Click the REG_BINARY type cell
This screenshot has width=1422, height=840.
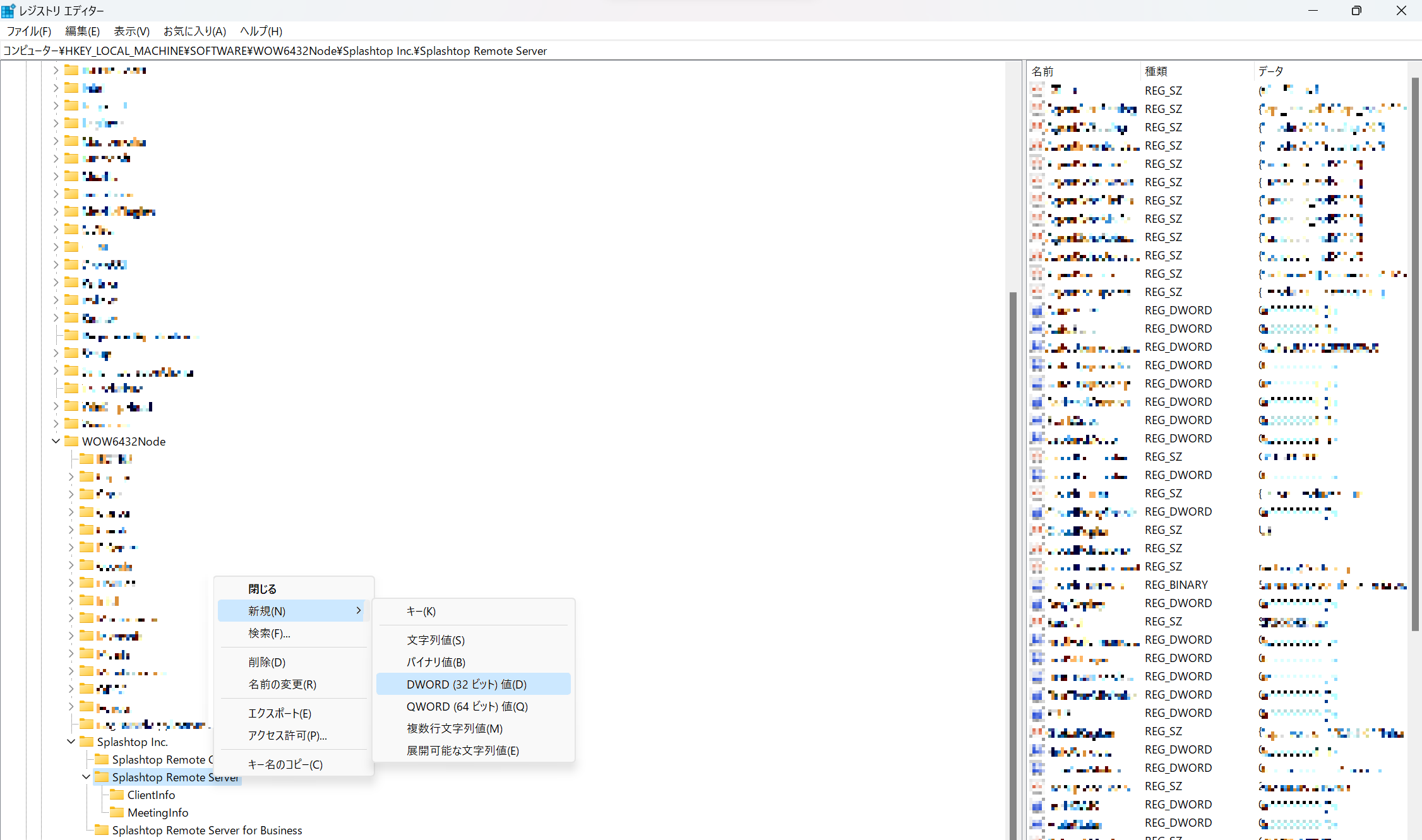(x=1176, y=585)
